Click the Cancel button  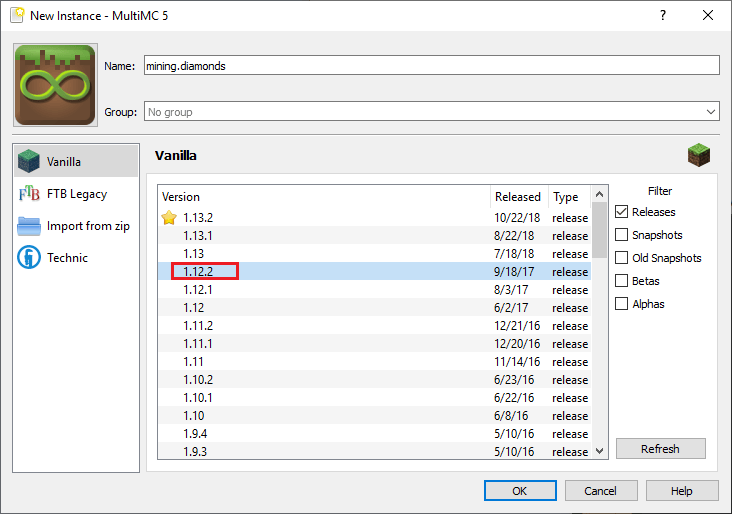pos(601,491)
